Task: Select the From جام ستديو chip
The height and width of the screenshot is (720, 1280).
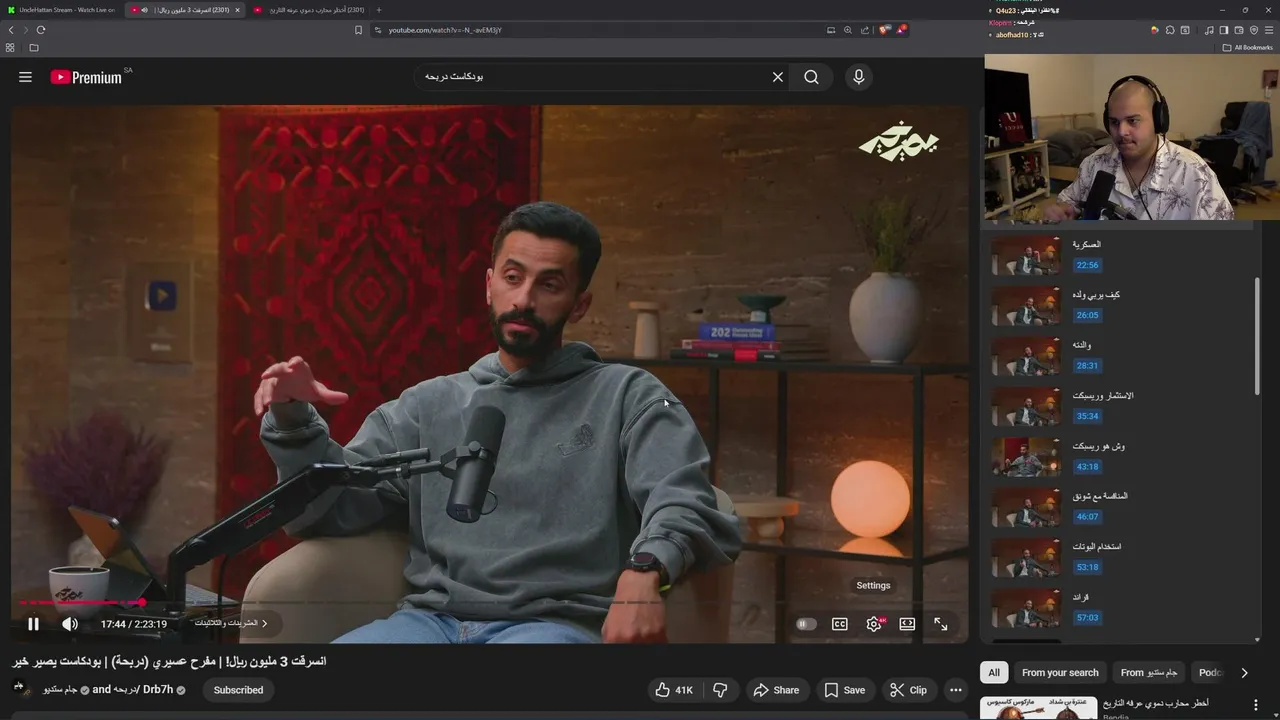Action: (x=1148, y=673)
